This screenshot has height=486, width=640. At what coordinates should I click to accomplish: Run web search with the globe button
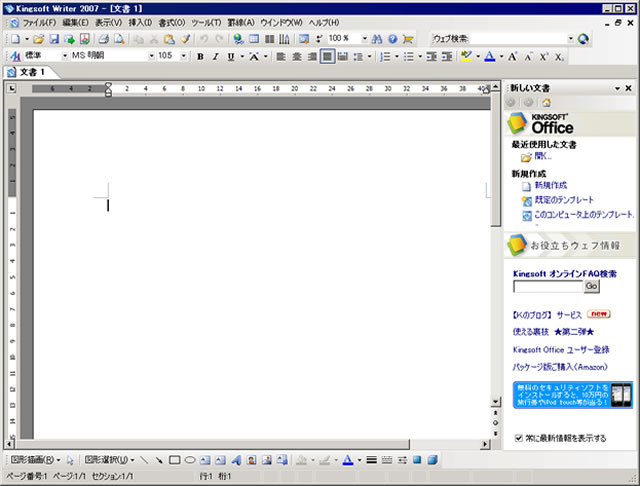[x=584, y=39]
